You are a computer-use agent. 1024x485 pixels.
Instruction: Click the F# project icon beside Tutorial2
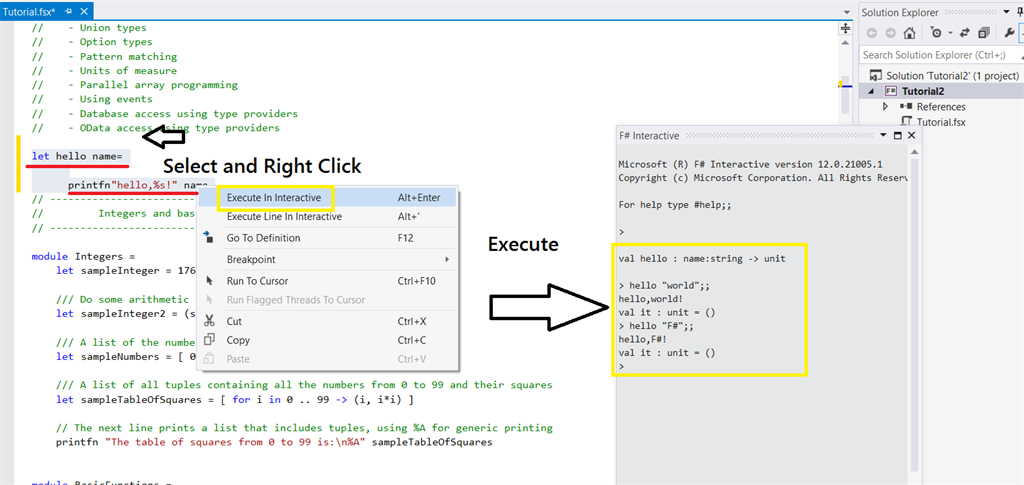(891, 91)
